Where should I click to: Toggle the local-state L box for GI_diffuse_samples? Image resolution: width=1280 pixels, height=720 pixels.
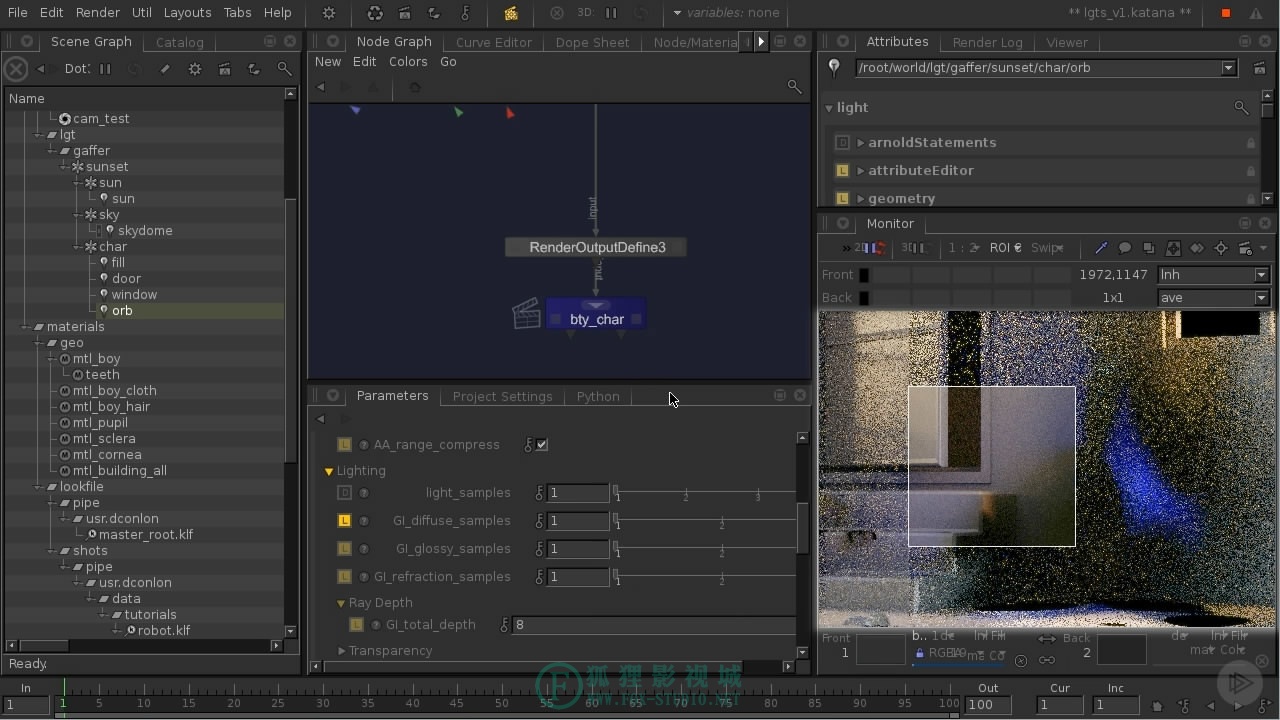click(x=344, y=521)
